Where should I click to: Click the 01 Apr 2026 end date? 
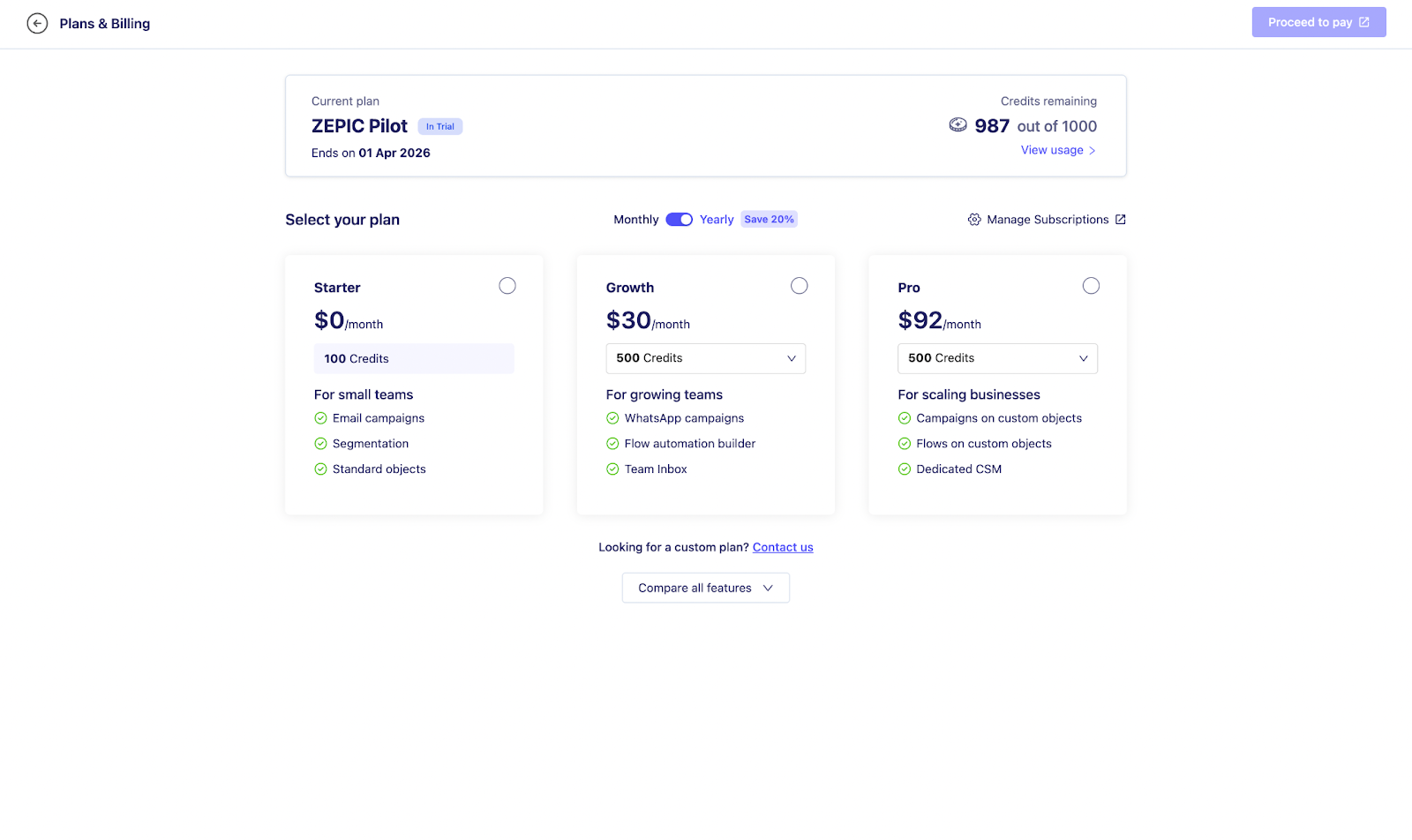[x=394, y=153]
